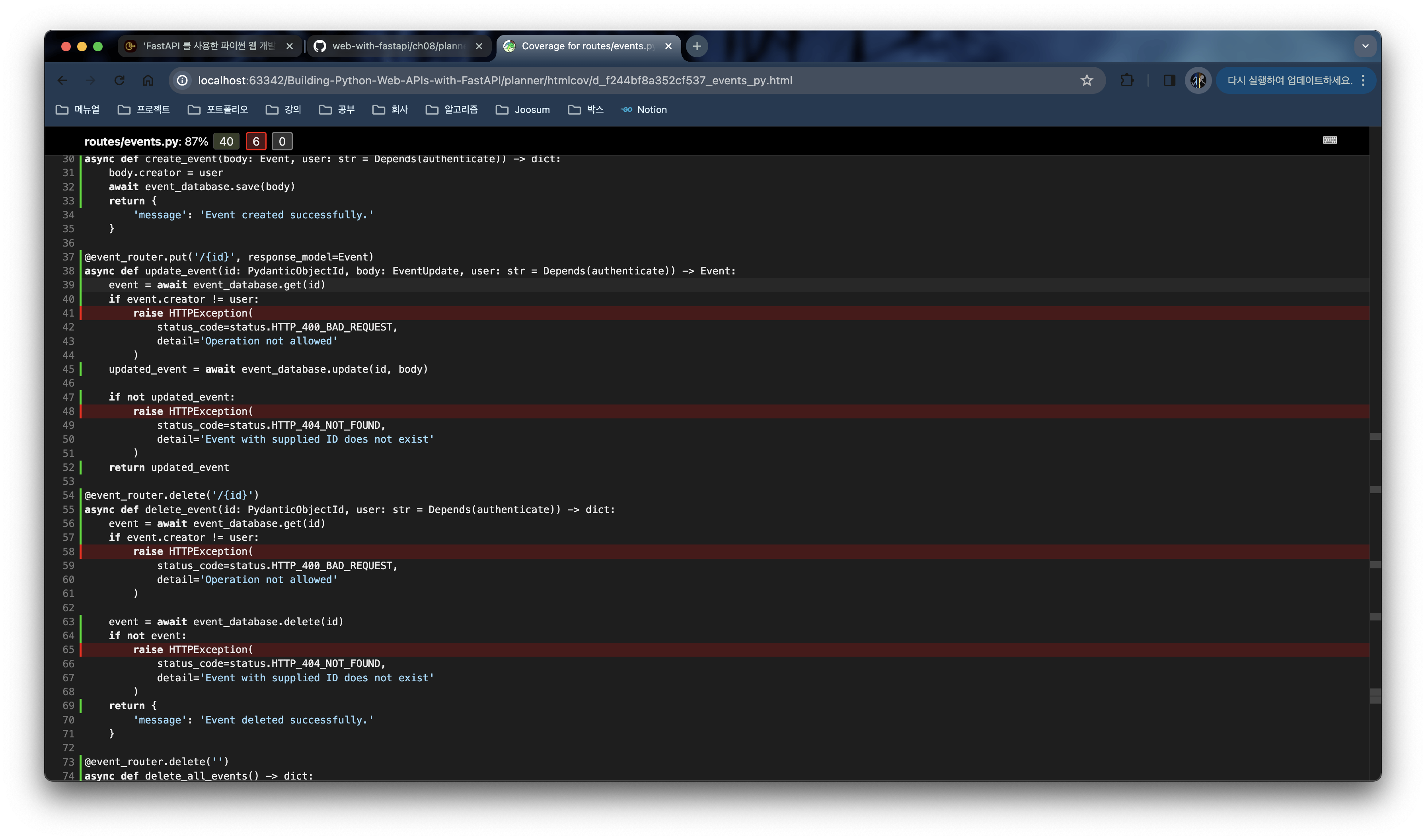The height and width of the screenshot is (840, 1426).
Task: Open the profile avatar menu
Action: 1197,80
